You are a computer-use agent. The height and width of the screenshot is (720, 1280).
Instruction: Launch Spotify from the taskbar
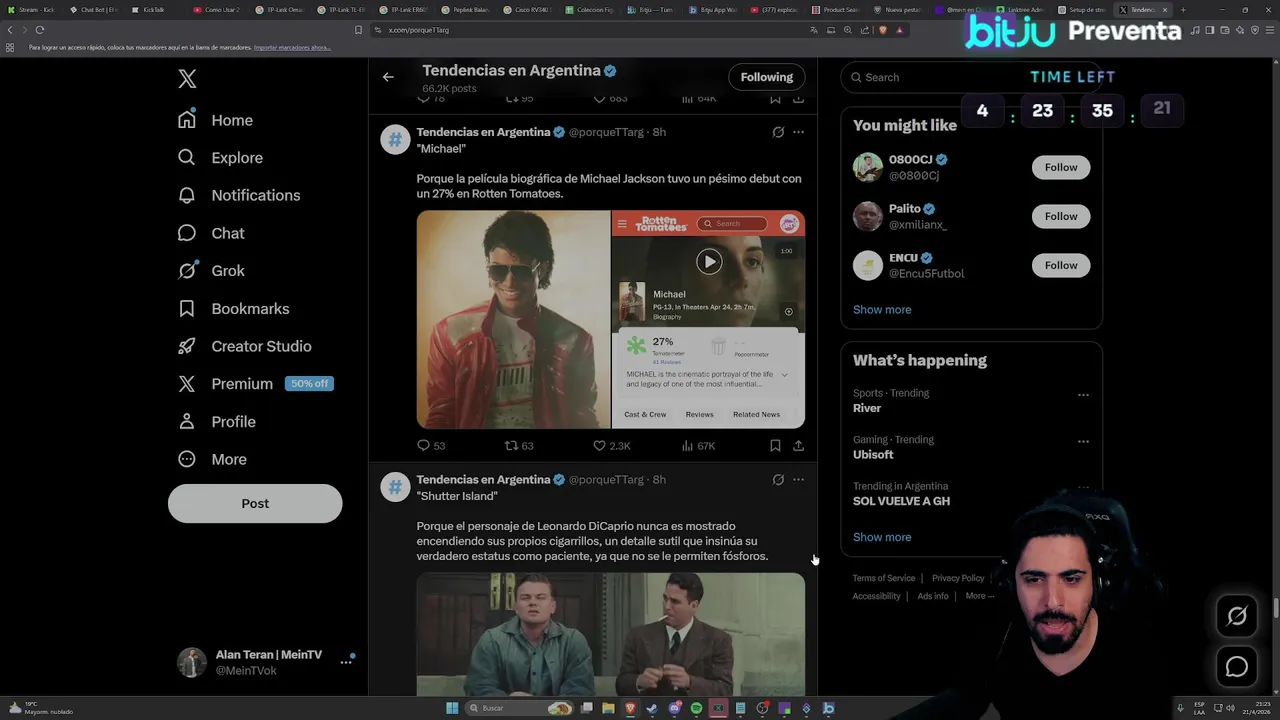pyautogui.click(x=696, y=708)
